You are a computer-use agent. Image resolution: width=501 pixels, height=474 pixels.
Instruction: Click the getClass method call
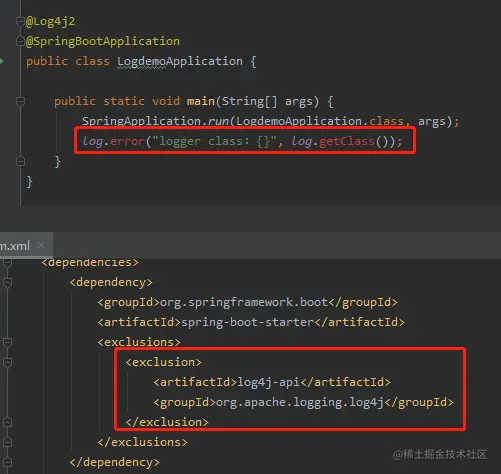click(x=347, y=141)
